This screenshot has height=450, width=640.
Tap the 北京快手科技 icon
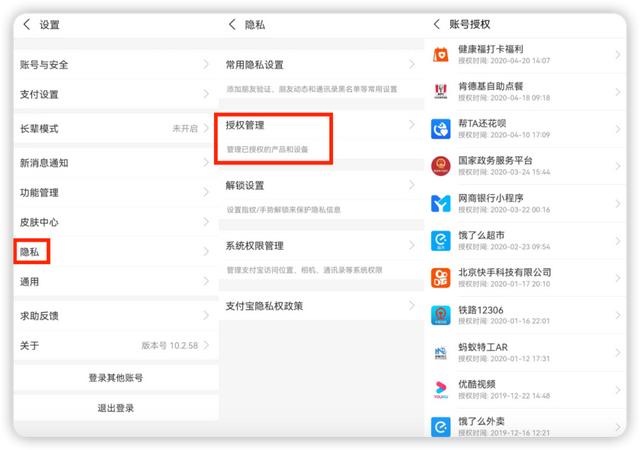[x=442, y=277]
